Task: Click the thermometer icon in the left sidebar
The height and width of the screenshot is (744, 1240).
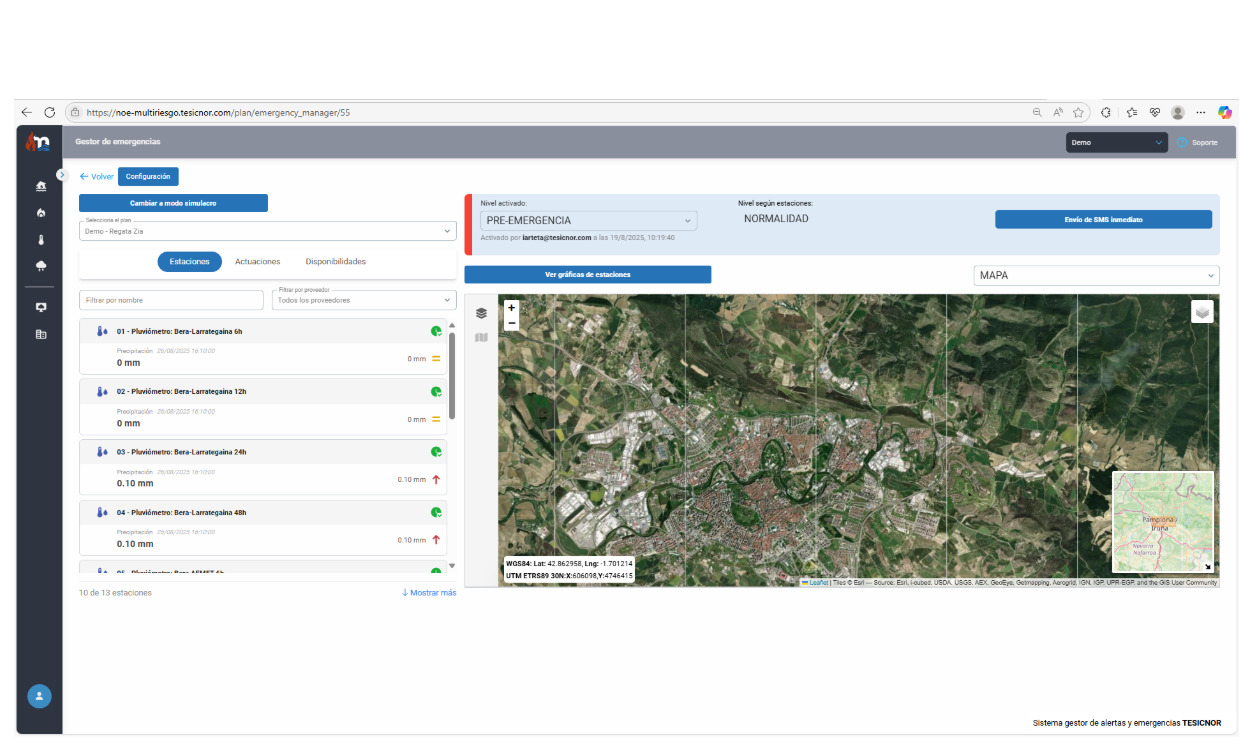Action: [x=41, y=239]
